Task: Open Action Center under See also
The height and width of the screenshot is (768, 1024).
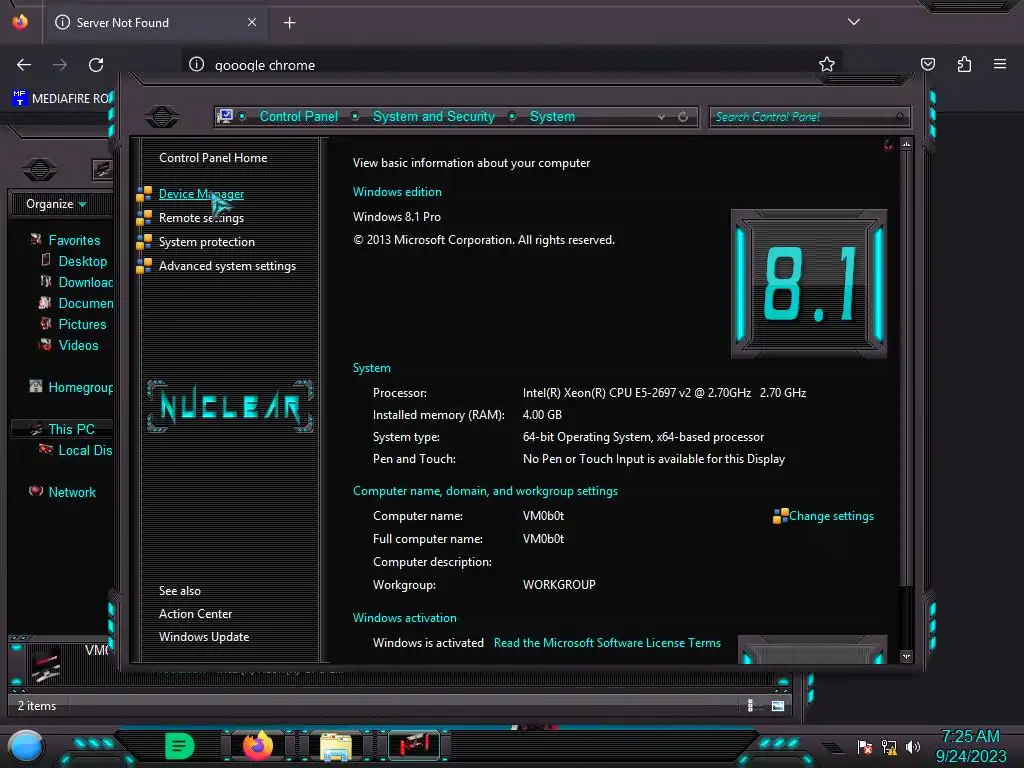Action: point(195,614)
